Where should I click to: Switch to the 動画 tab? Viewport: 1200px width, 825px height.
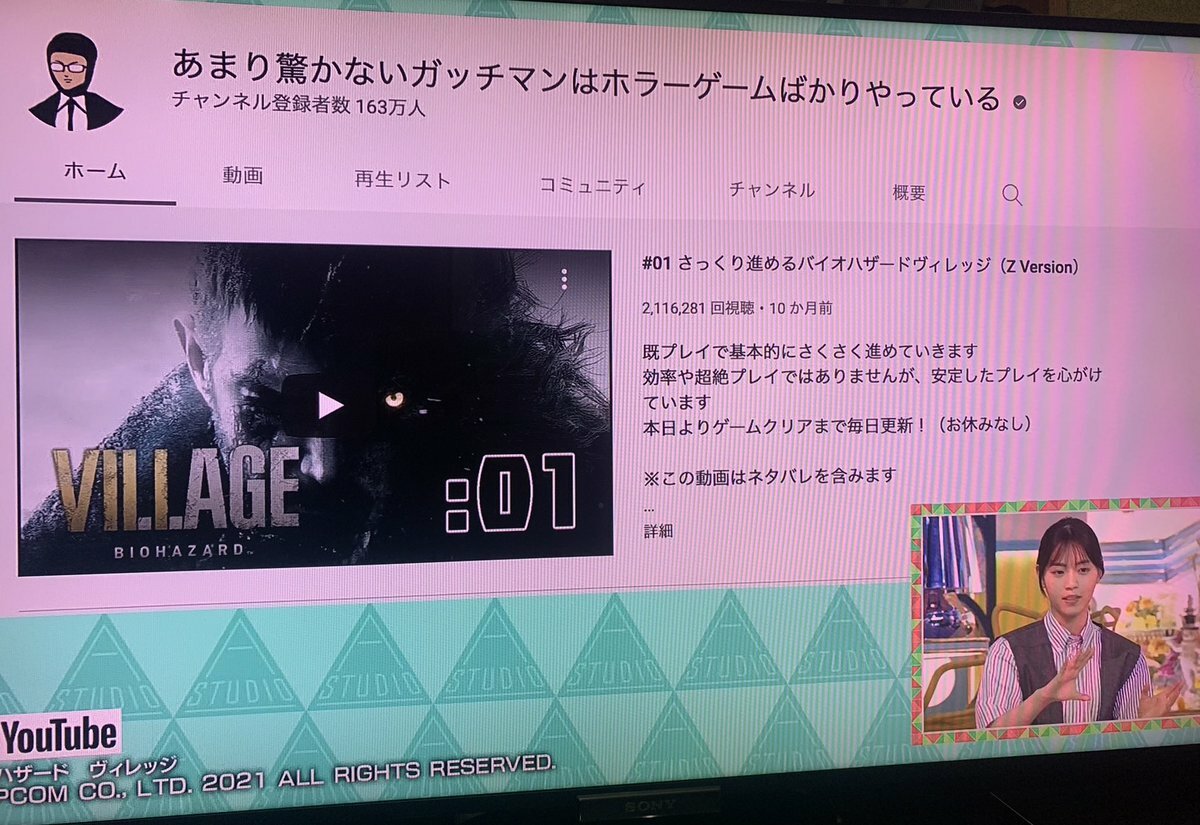pyautogui.click(x=242, y=176)
